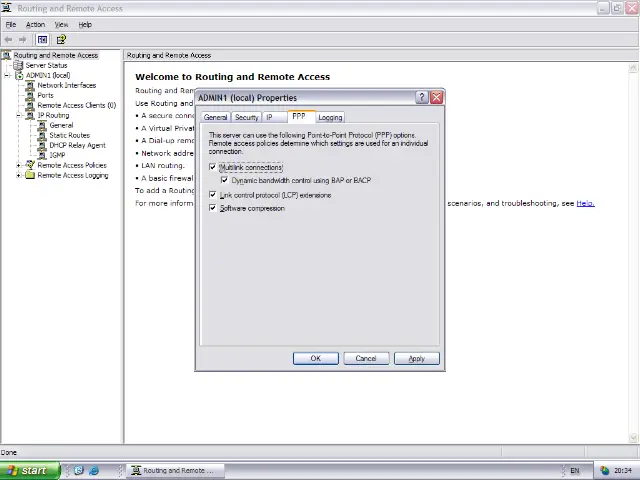640x480 pixels.
Task: Click the Network Interfaces icon
Action: tap(30, 85)
